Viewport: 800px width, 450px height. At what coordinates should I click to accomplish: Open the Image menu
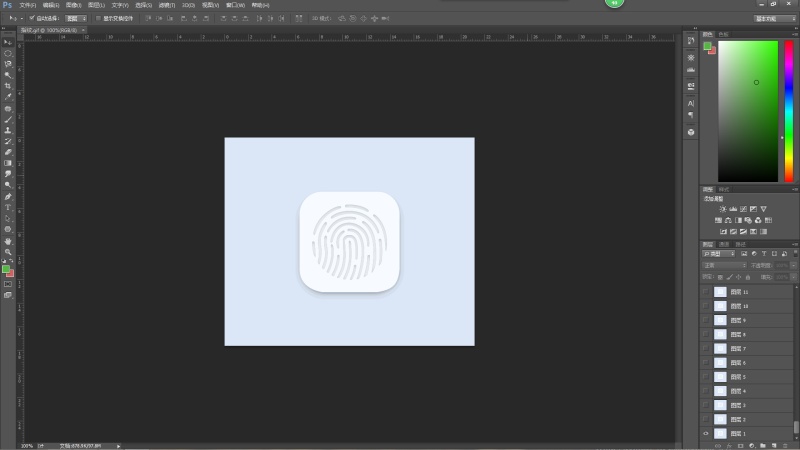coord(73,5)
